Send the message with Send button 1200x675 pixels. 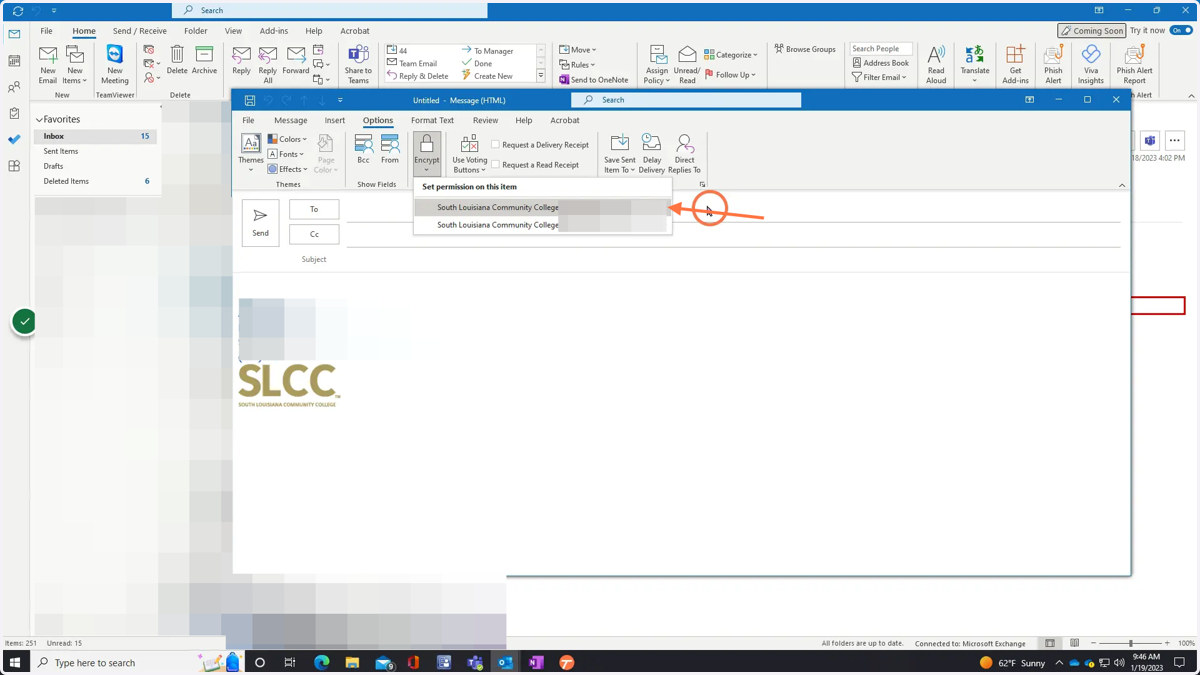coord(260,222)
